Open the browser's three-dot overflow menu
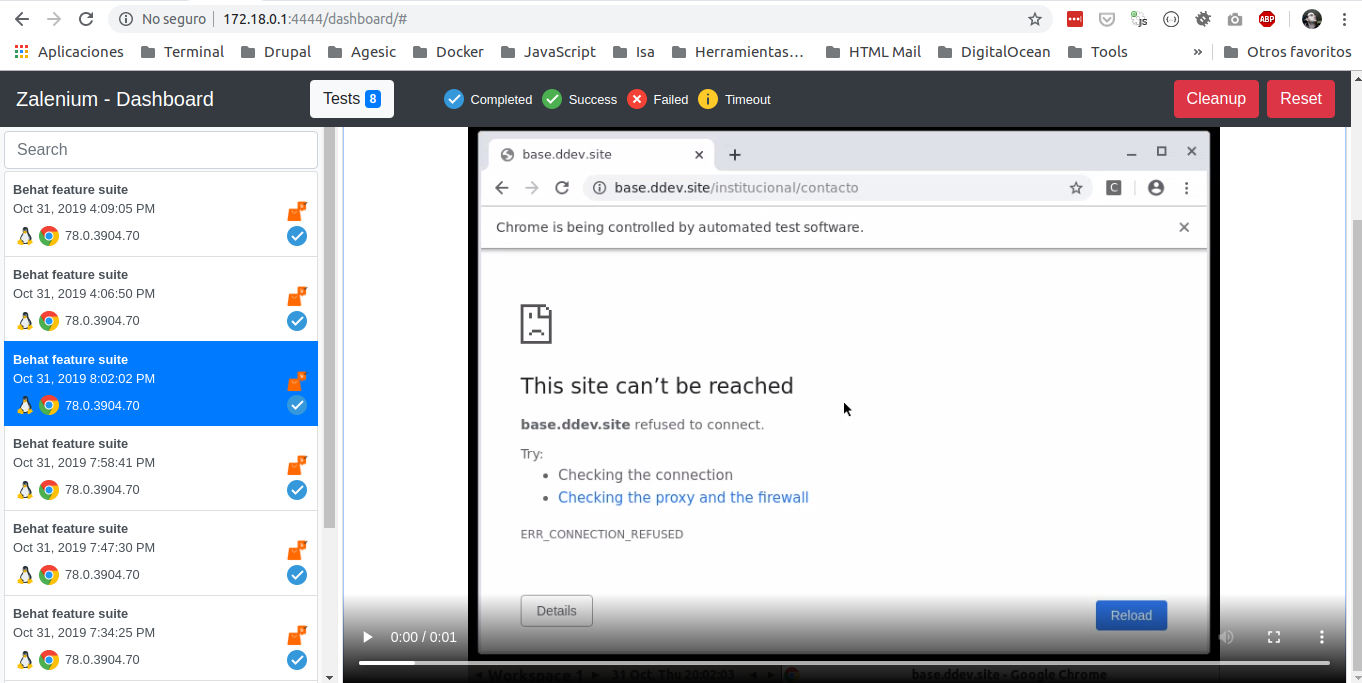 pyautogui.click(x=1345, y=18)
